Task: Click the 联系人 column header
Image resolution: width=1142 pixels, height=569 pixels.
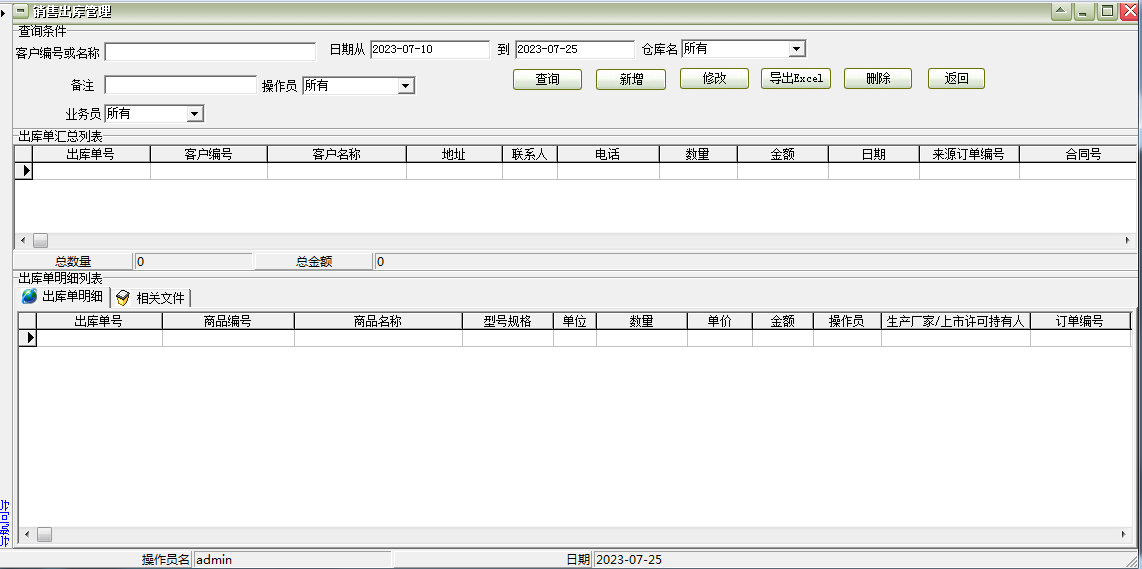Action: 529,154
